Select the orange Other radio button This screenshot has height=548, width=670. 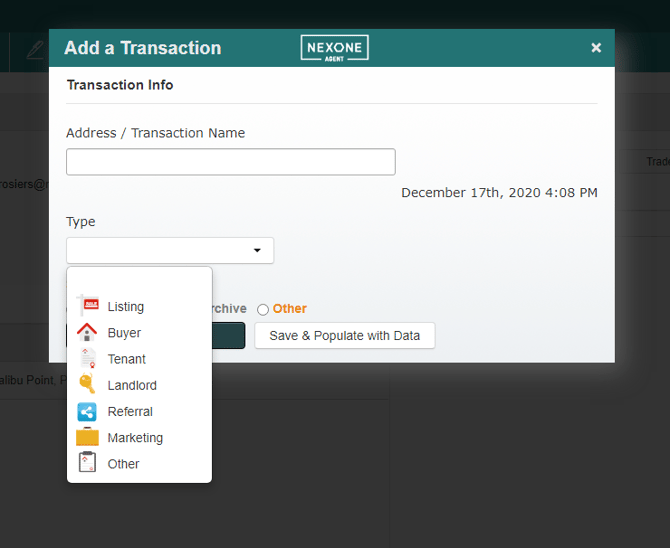(x=263, y=310)
